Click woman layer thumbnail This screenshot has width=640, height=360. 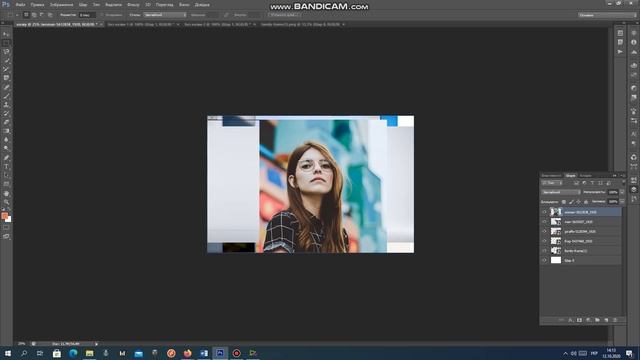556,212
